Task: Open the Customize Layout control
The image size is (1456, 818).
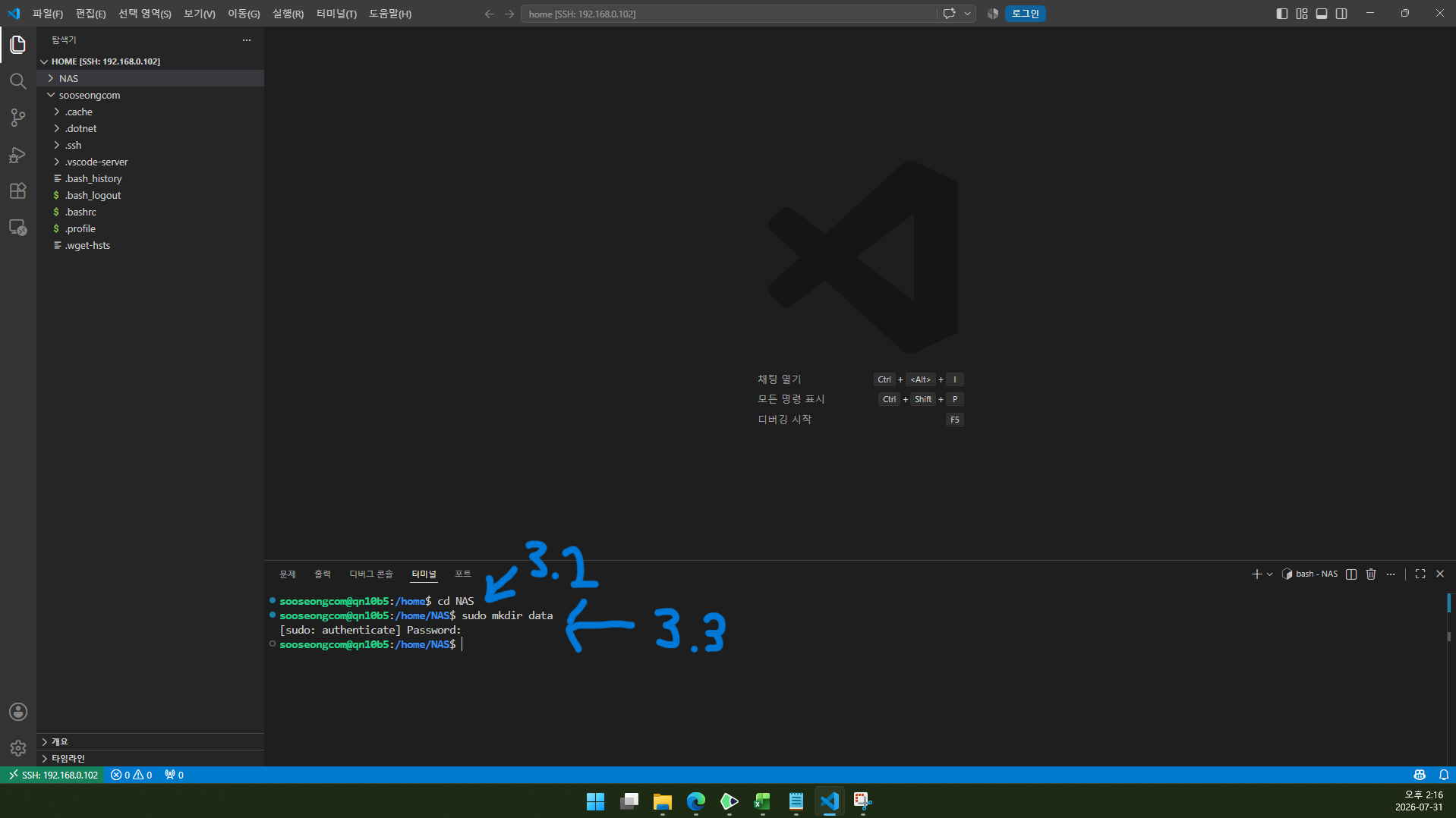Action: [x=1302, y=14]
